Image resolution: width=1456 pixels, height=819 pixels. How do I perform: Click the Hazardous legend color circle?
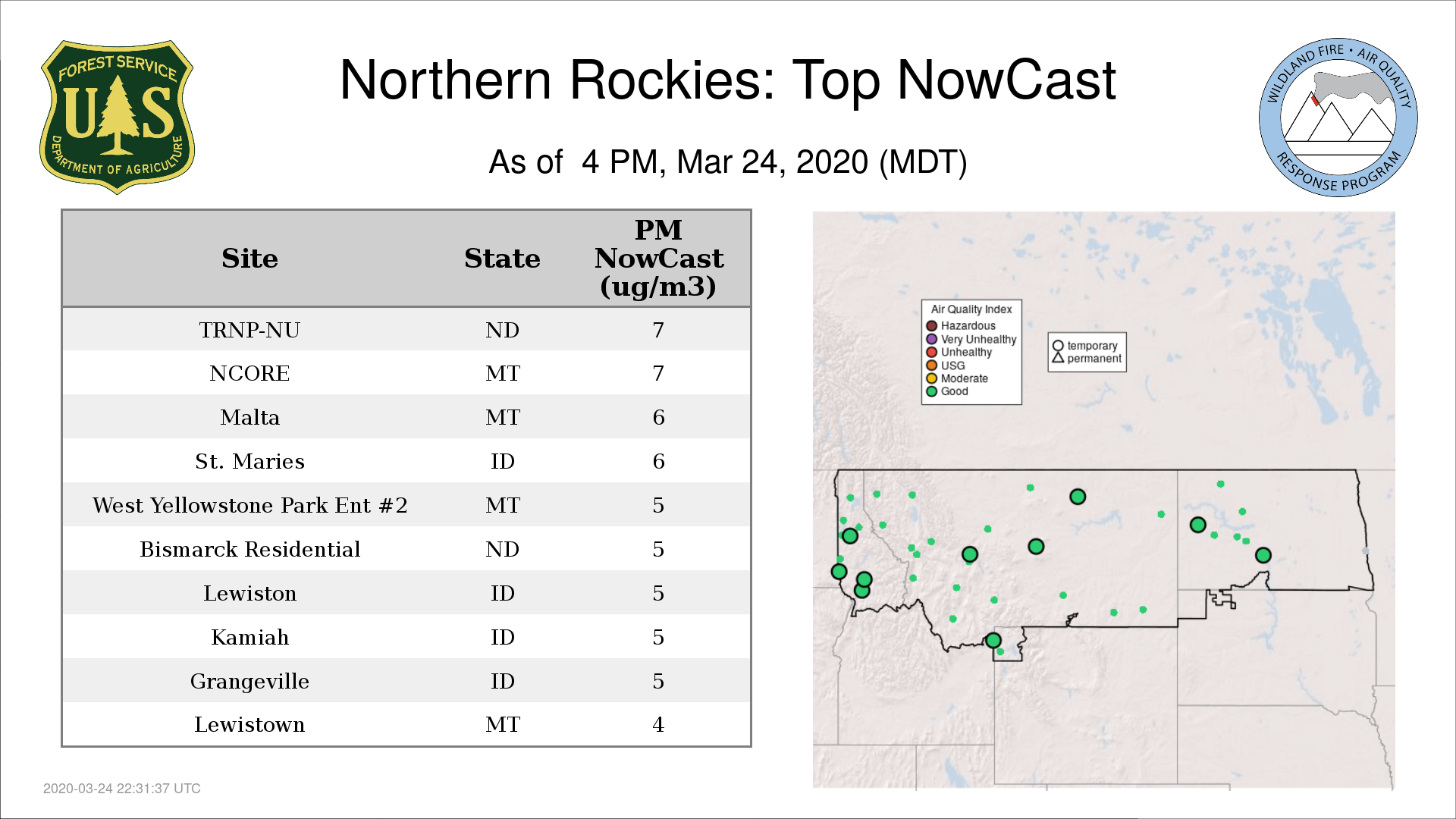tap(931, 326)
